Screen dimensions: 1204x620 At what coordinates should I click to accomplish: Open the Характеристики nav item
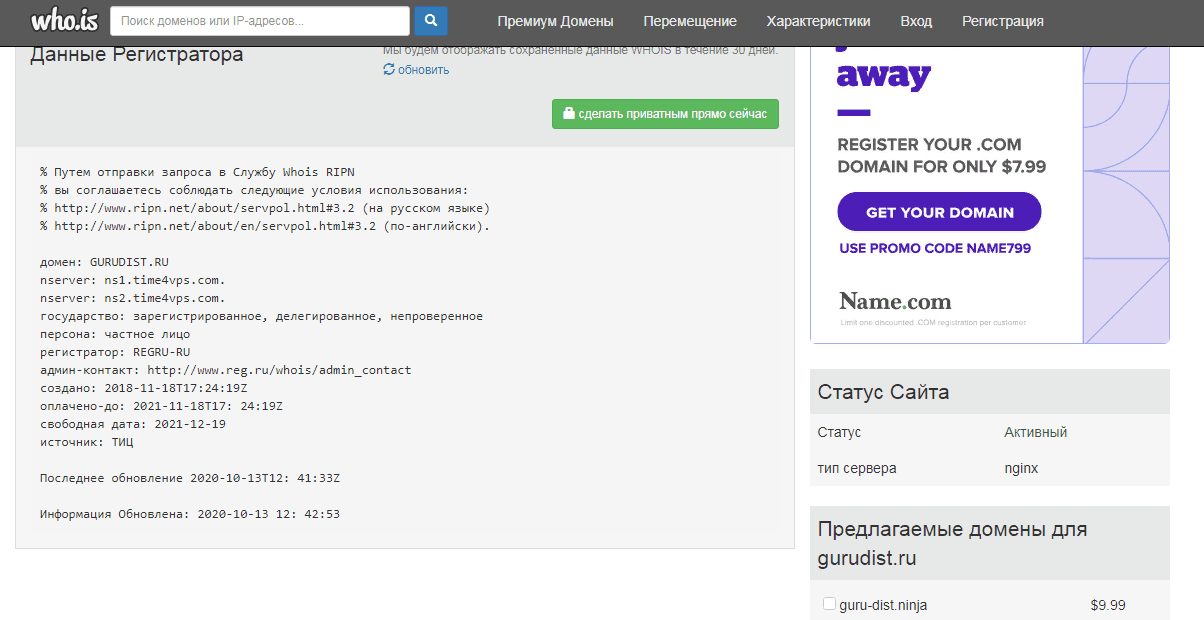(x=818, y=21)
